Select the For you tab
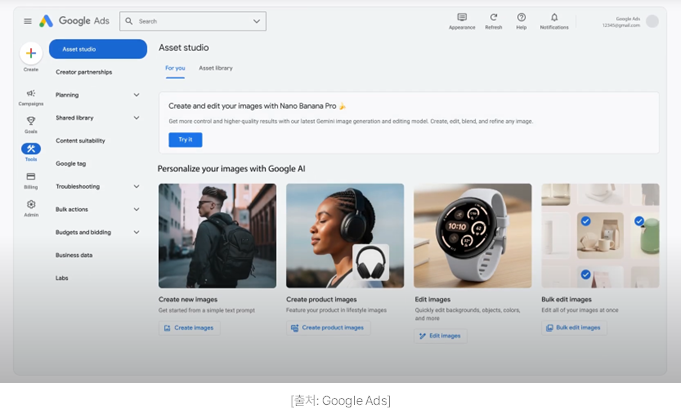This screenshot has height=416, width=681. [175, 68]
